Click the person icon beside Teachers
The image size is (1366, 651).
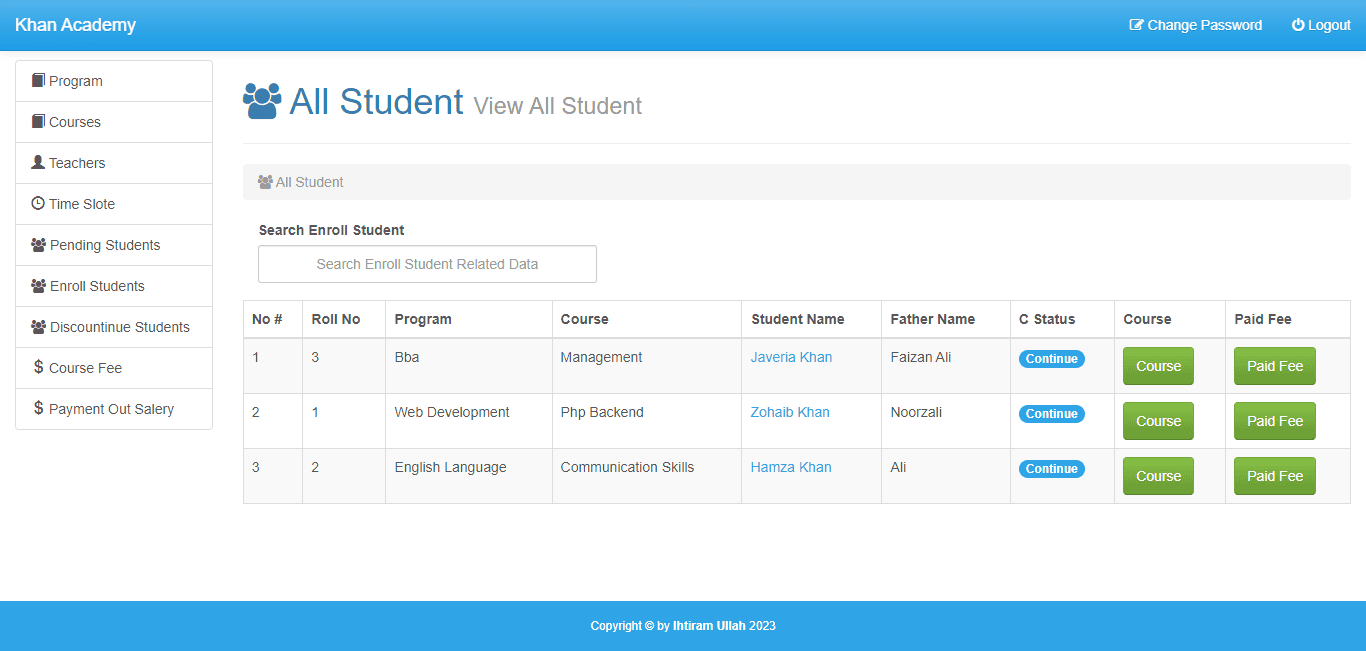pos(38,162)
